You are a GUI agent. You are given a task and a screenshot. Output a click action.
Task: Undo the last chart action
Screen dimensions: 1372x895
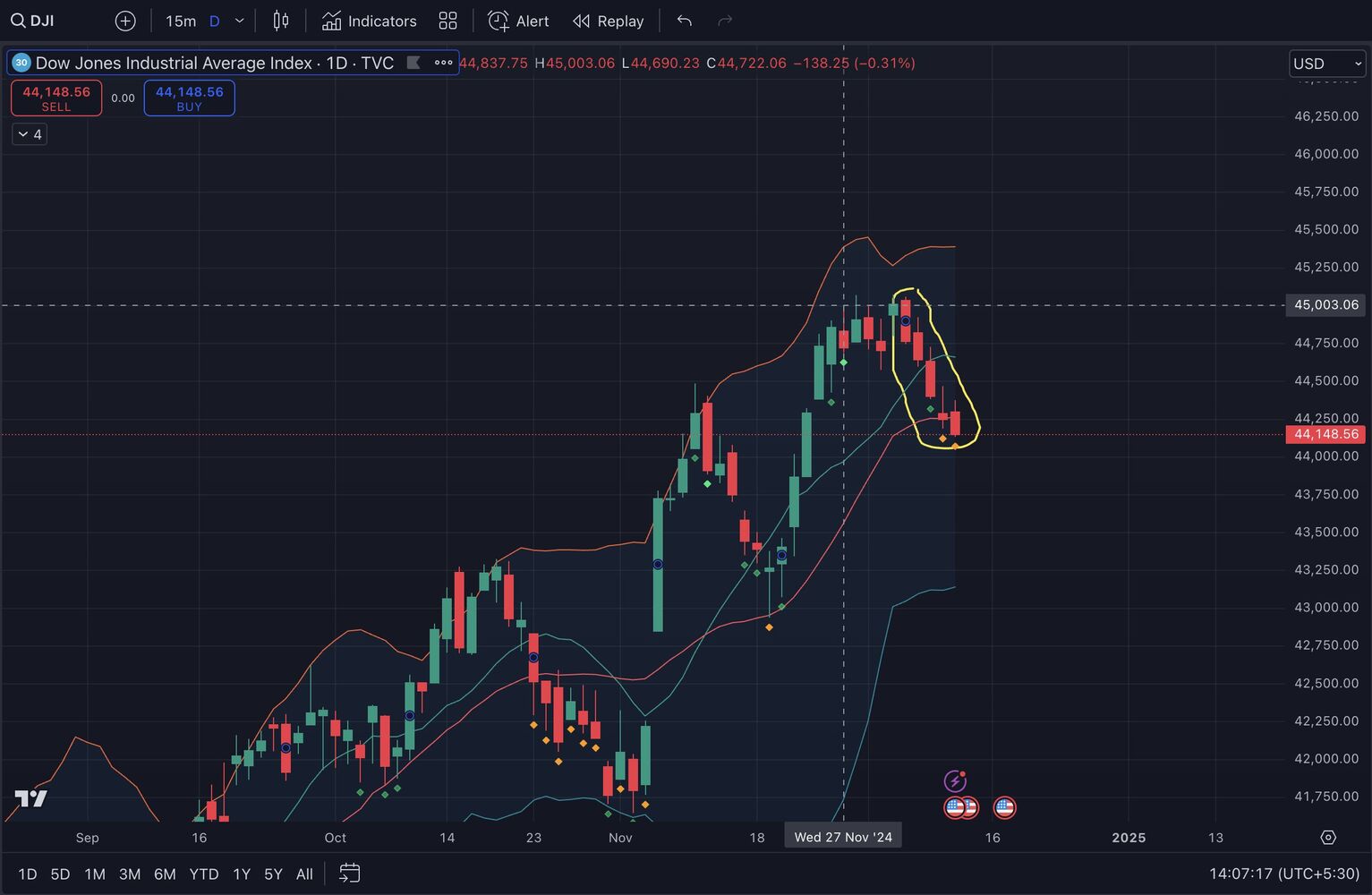tap(685, 21)
